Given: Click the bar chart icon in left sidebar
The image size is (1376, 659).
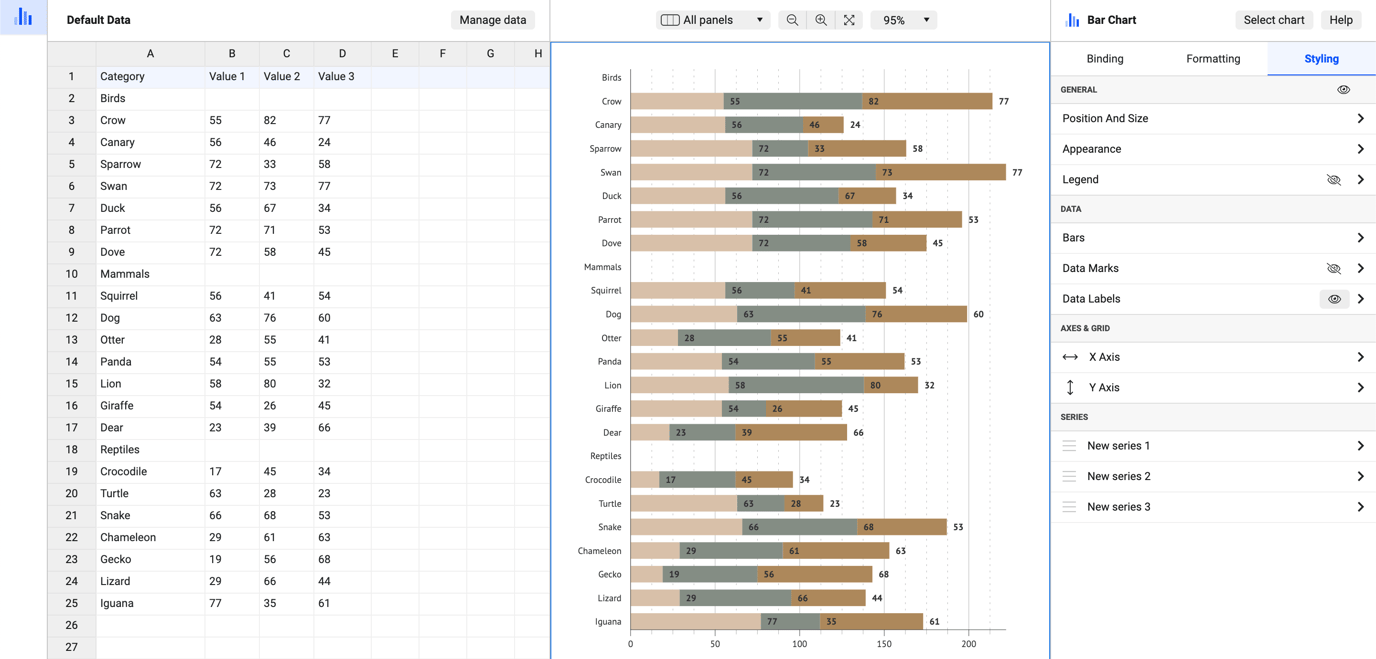Looking at the screenshot, I should 23,18.
